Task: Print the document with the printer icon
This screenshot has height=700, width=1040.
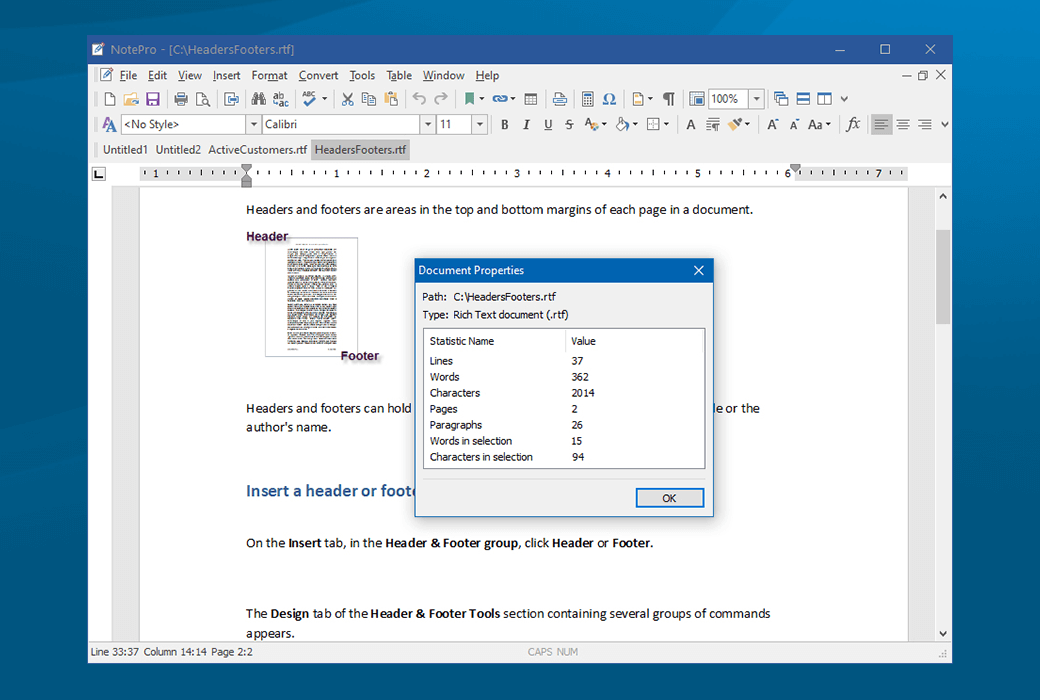Action: [x=181, y=100]
